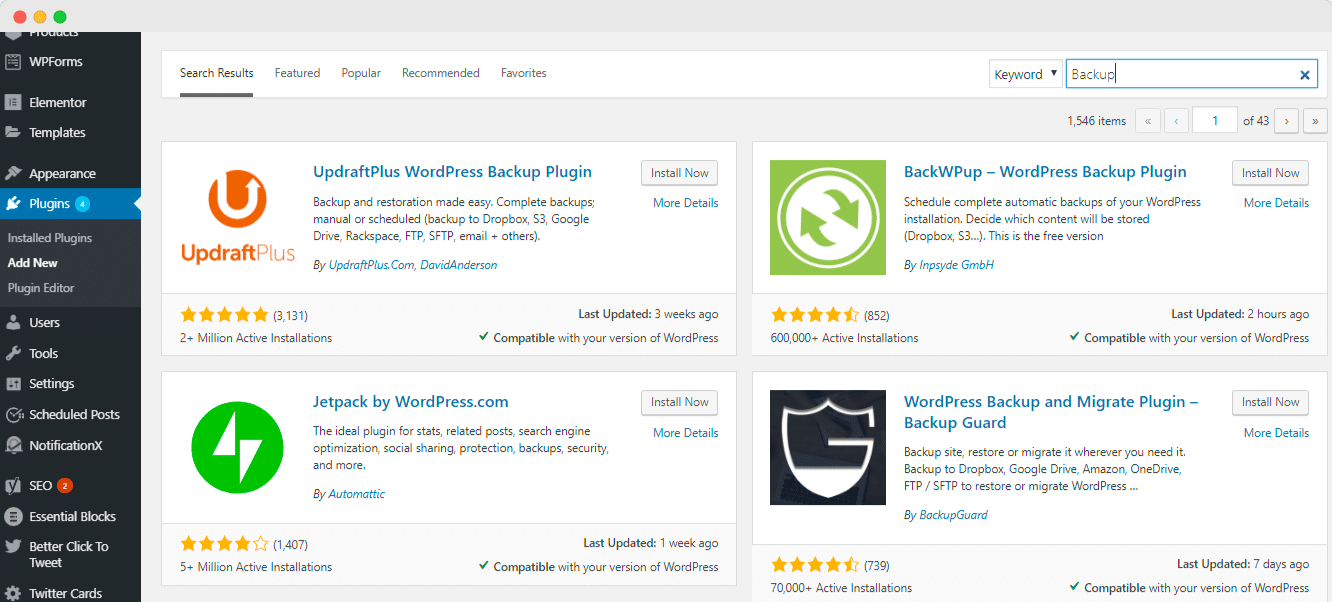This screenshot has width=1332, height=602.
Task: Click the Yoast SEO icon
Action: pyautogui.click(x=13, y=486)
